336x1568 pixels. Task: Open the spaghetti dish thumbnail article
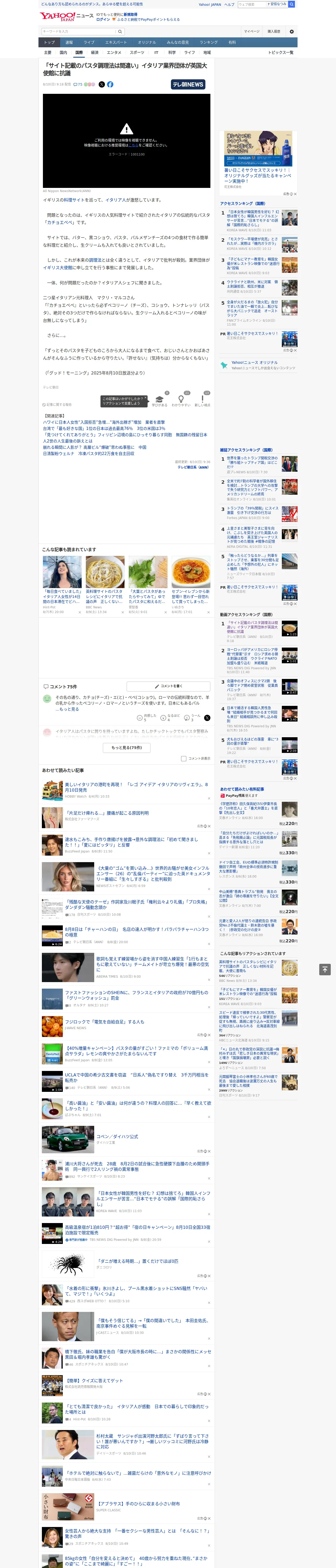[x=105, y=572]
